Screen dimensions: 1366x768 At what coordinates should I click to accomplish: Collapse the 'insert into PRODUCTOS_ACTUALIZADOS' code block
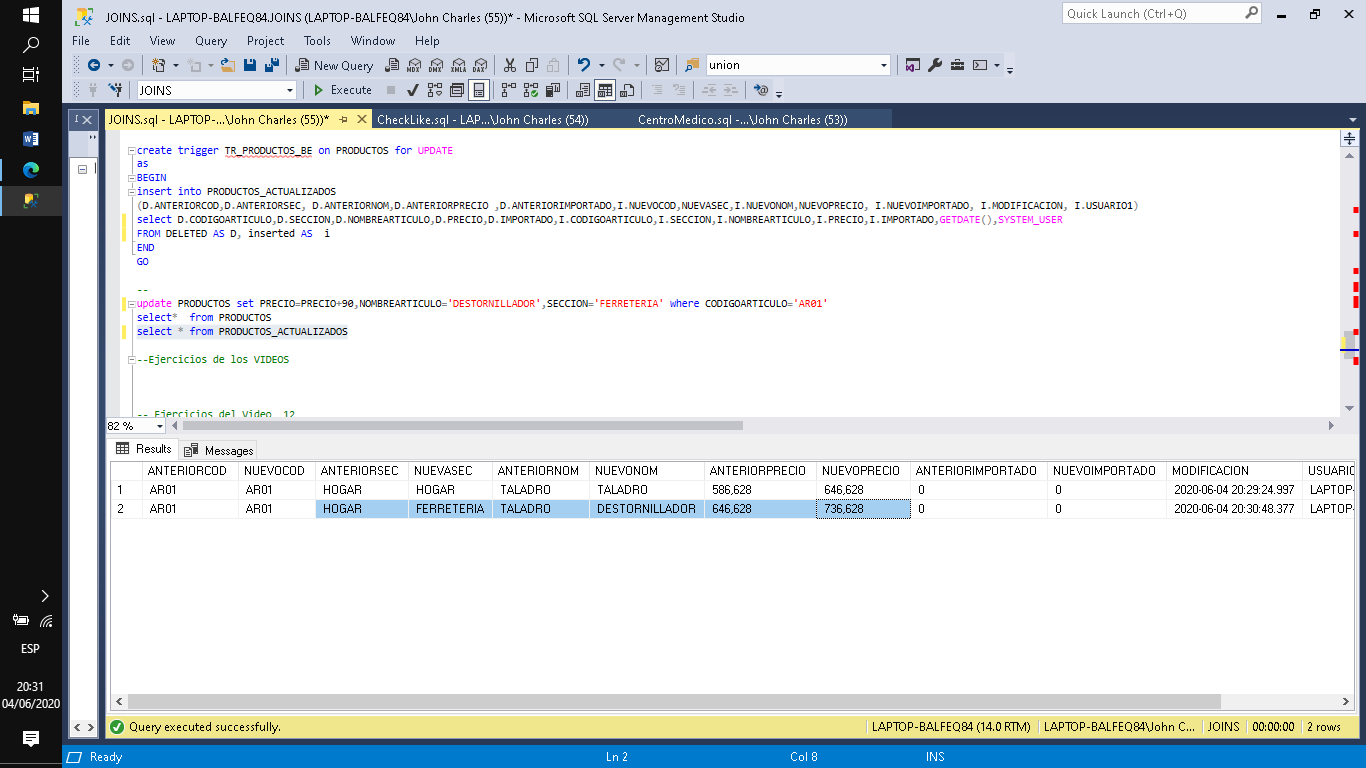(129, 191)
